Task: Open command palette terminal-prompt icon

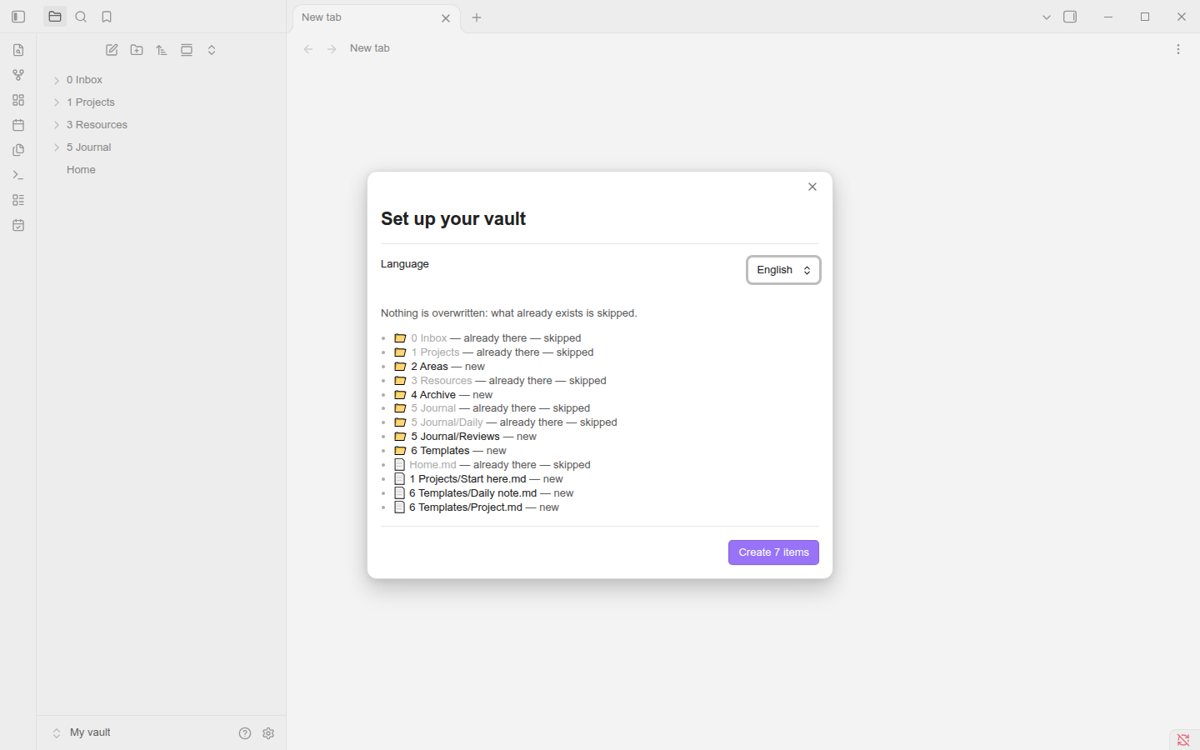Action: (18, 175)
